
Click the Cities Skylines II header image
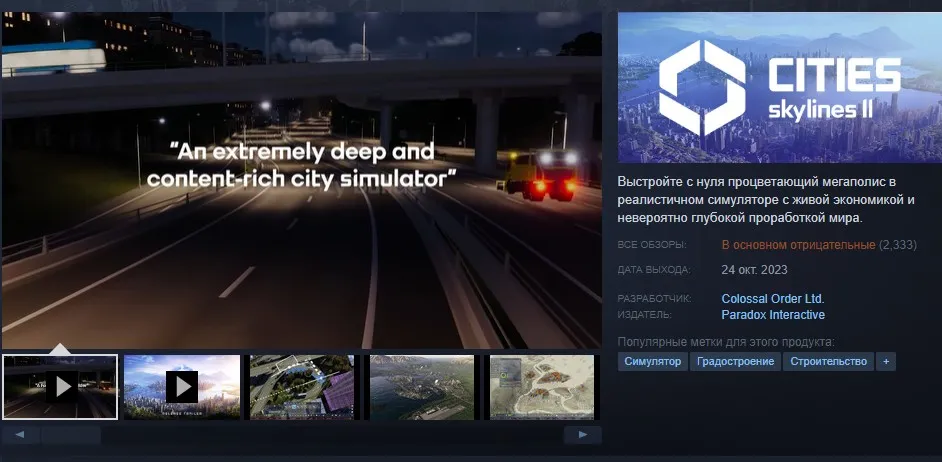coord(780,88)
